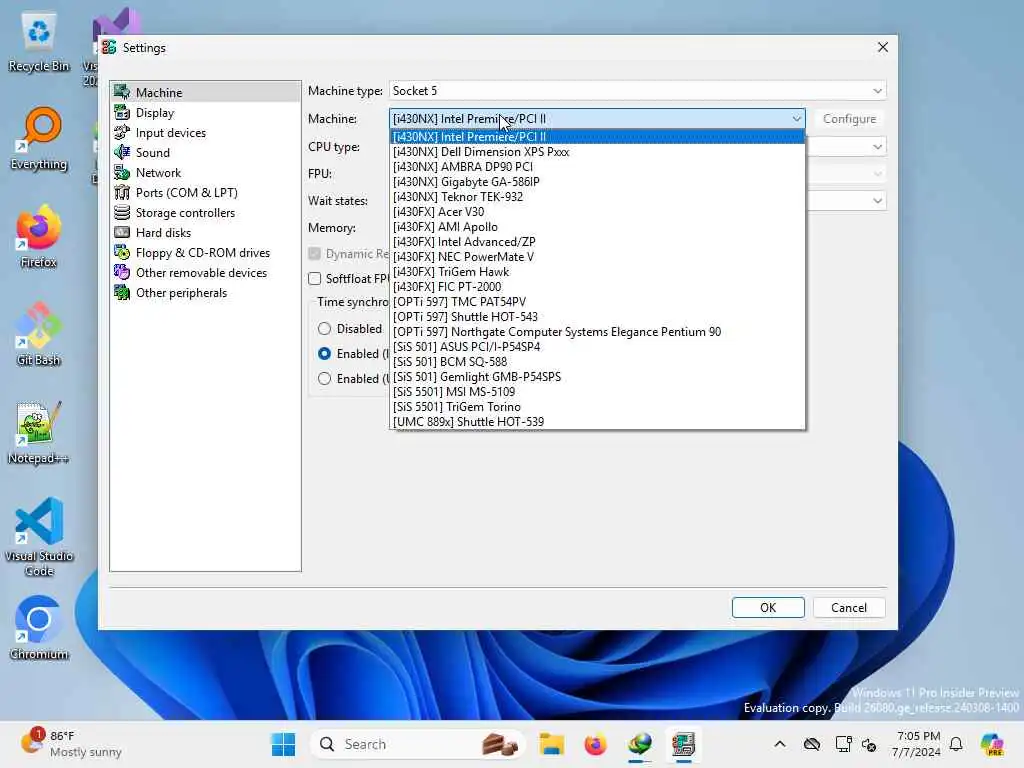Expand the CPU type dropdown arrow
Image resolution: width=1024 pixels, height=768 pixels.
(877, 146)
